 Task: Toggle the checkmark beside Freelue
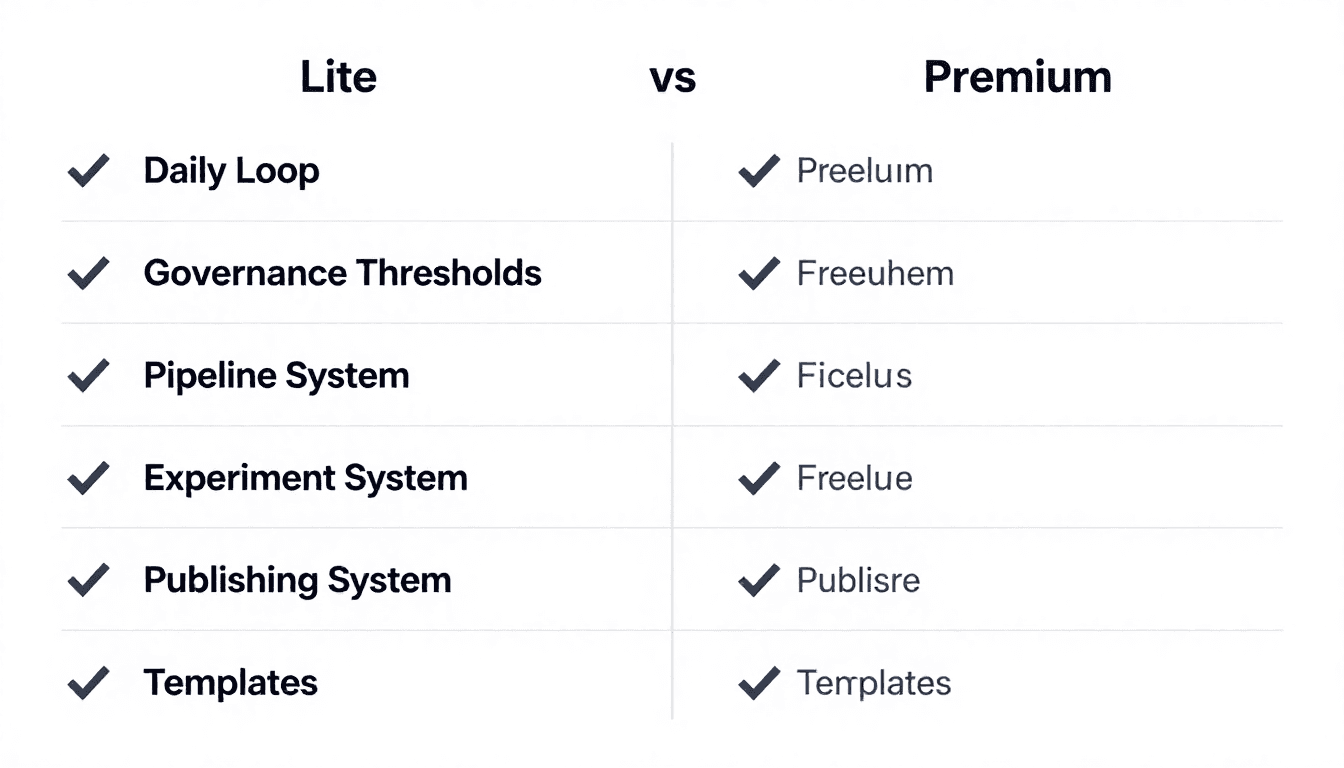click(758, 478)
